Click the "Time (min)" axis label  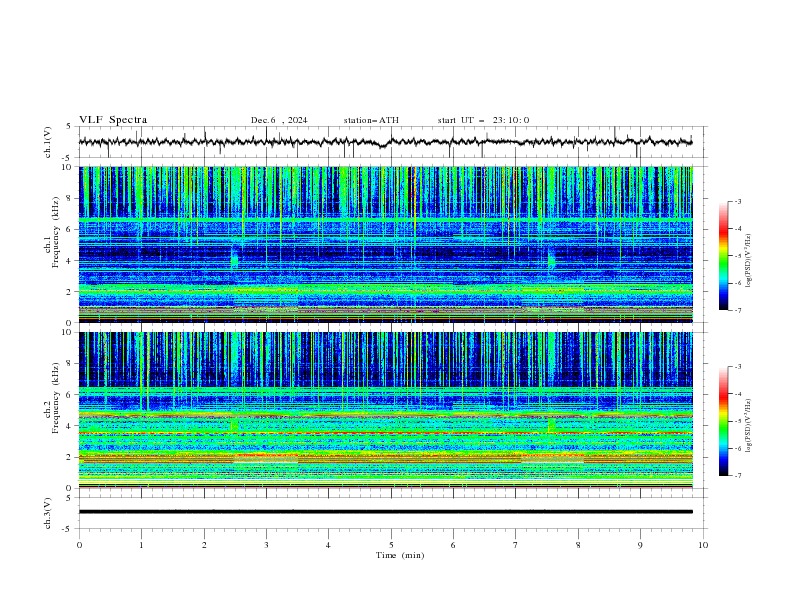pyautogui.click(x=400, y=555)
